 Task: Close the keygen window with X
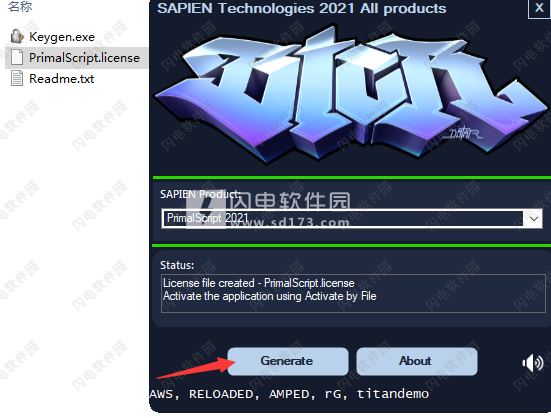tap(539, 8)
